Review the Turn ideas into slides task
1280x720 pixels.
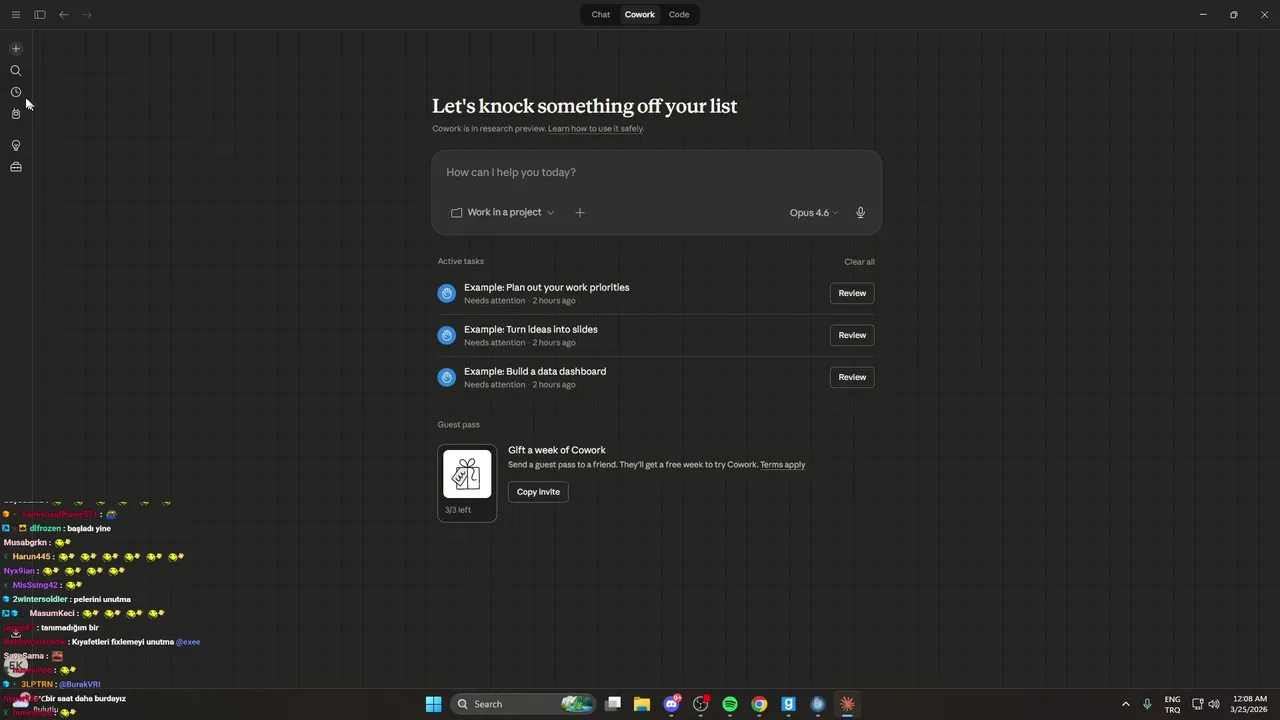tap(852, 335)
